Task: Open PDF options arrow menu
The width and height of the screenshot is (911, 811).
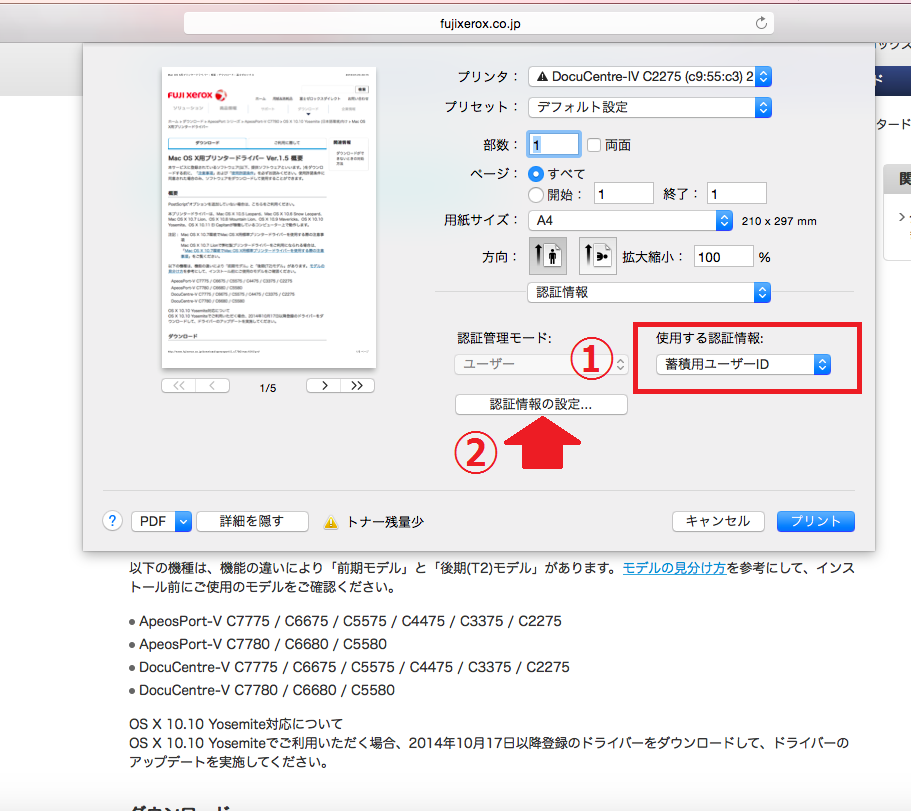Action: 183,521
